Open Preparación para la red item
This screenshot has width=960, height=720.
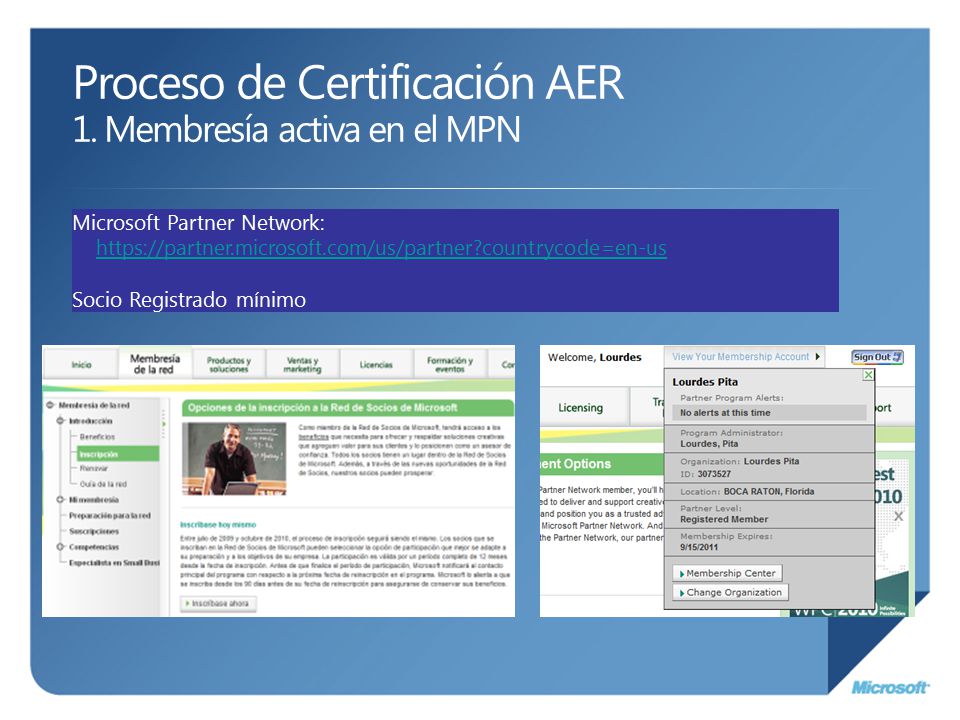click(x=110, y=516)
